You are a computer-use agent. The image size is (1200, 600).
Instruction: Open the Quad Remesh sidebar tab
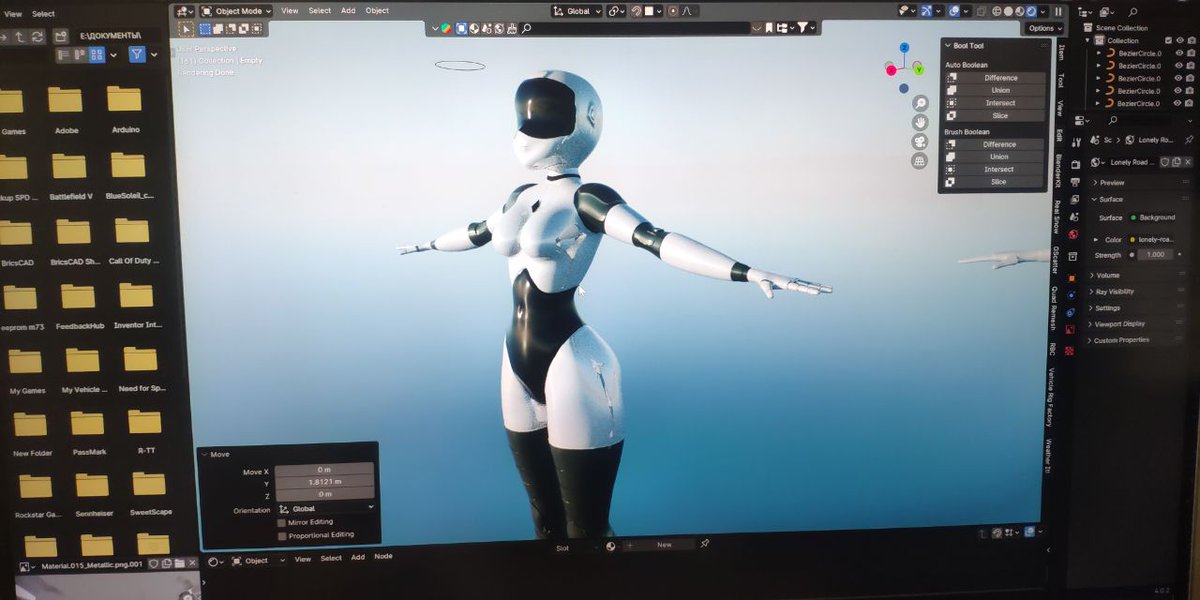click(1053, 309)
